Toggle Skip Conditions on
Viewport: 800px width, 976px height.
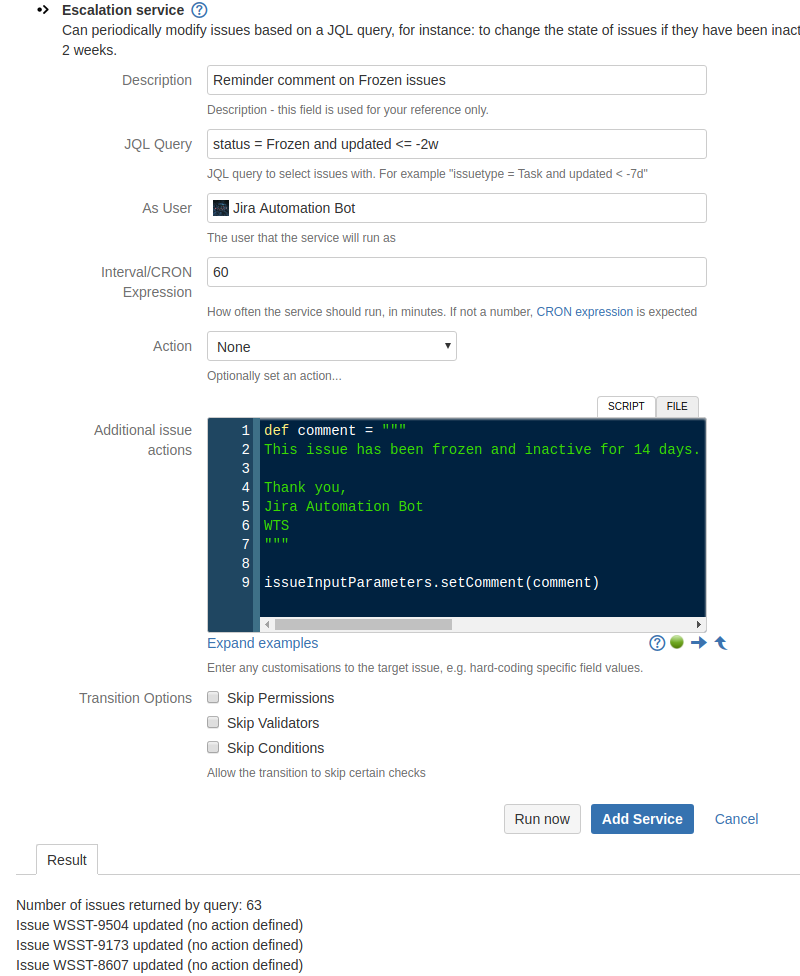coord(213,747)
